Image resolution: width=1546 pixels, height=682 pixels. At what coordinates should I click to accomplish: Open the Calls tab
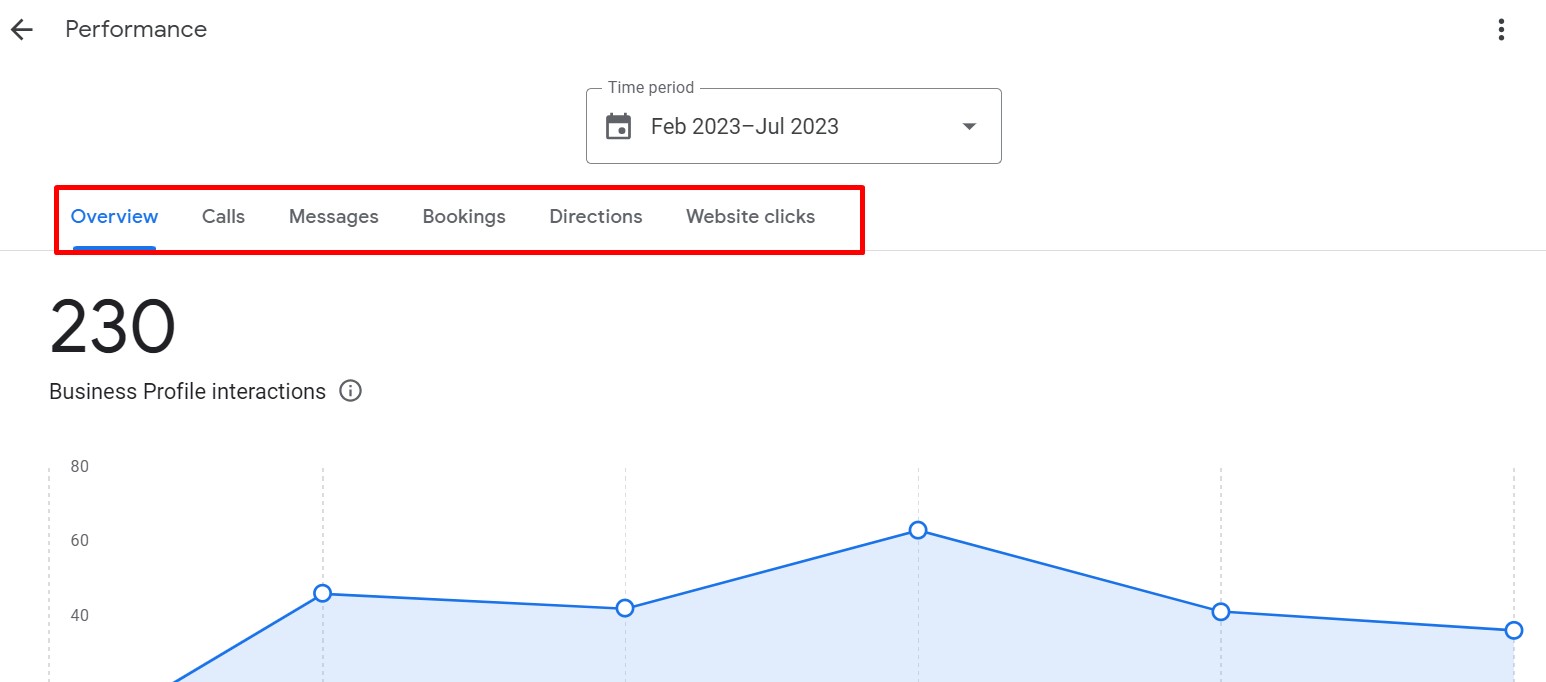pyautogui.click(x=223, y=217)
